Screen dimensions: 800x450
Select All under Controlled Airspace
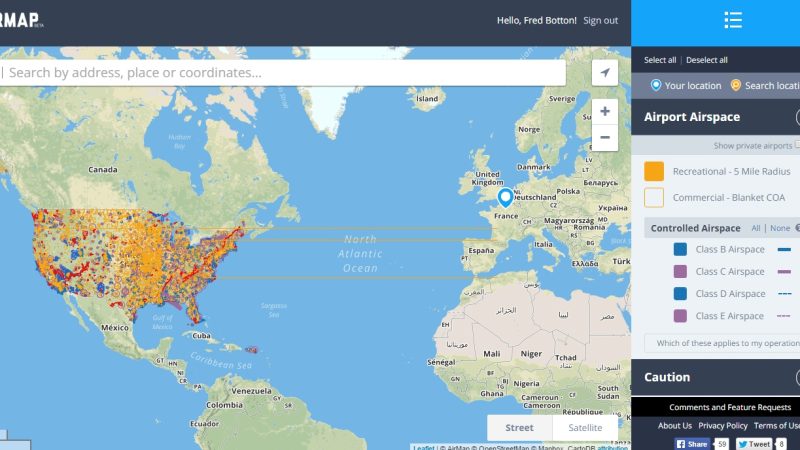[x=756, y=228]
